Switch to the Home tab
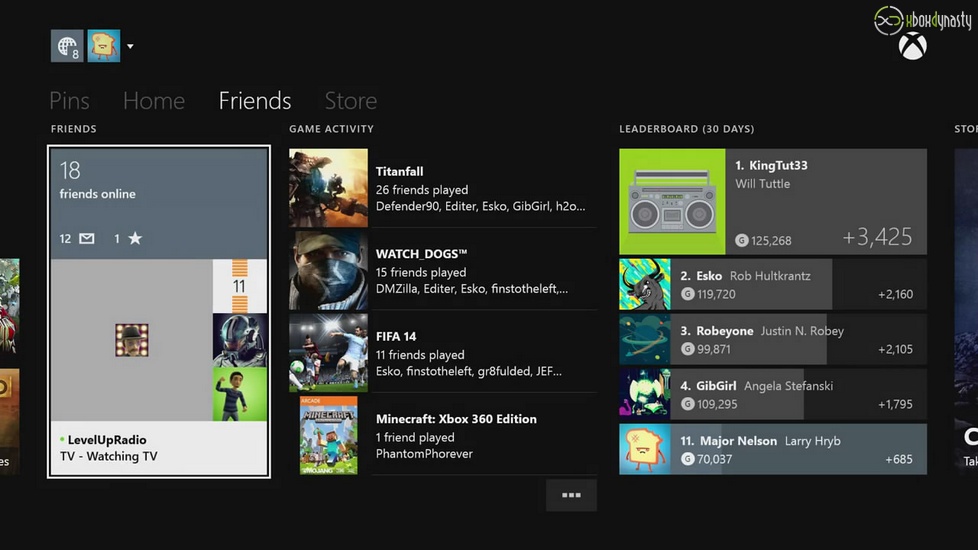 tap(153, 101)
